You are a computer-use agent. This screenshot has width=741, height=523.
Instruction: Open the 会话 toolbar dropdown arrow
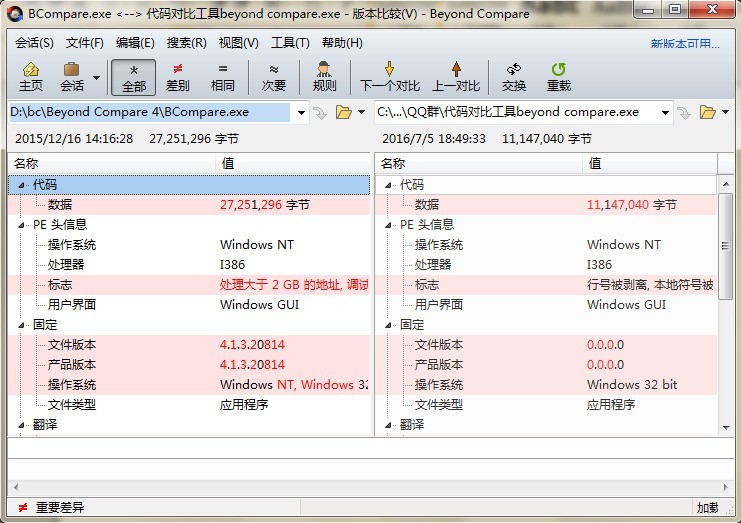pos(96,77)
